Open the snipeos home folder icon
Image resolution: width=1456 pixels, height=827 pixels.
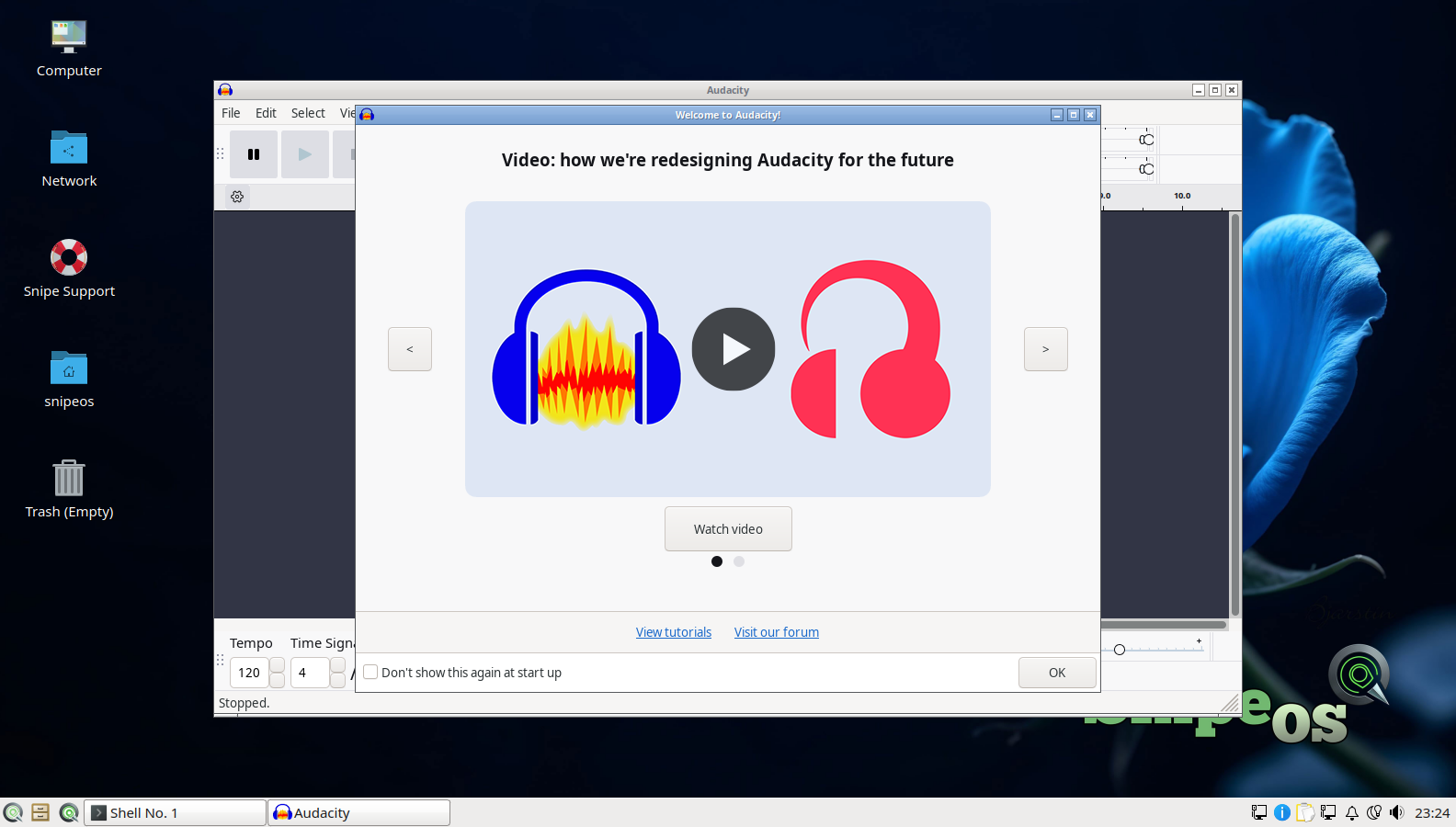(69, 380)
